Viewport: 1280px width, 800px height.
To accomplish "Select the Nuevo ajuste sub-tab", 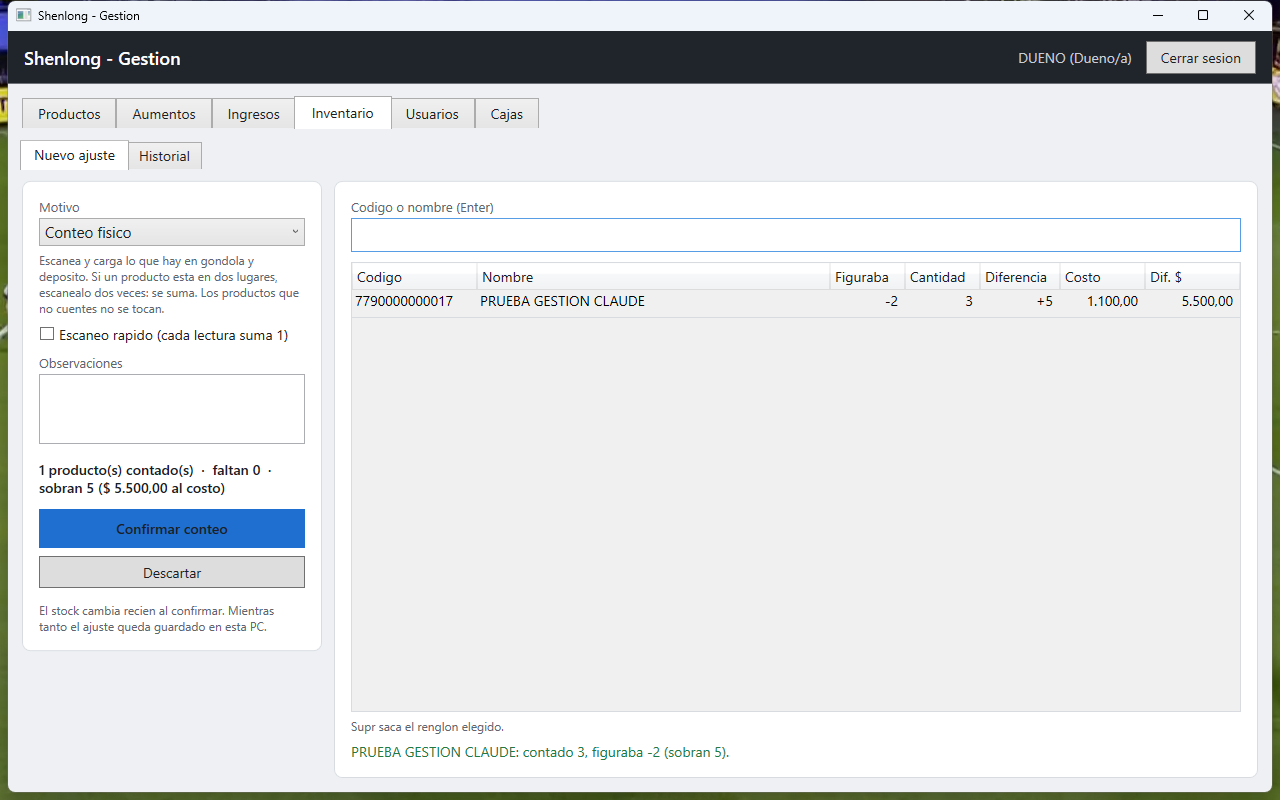I will 74,155.
